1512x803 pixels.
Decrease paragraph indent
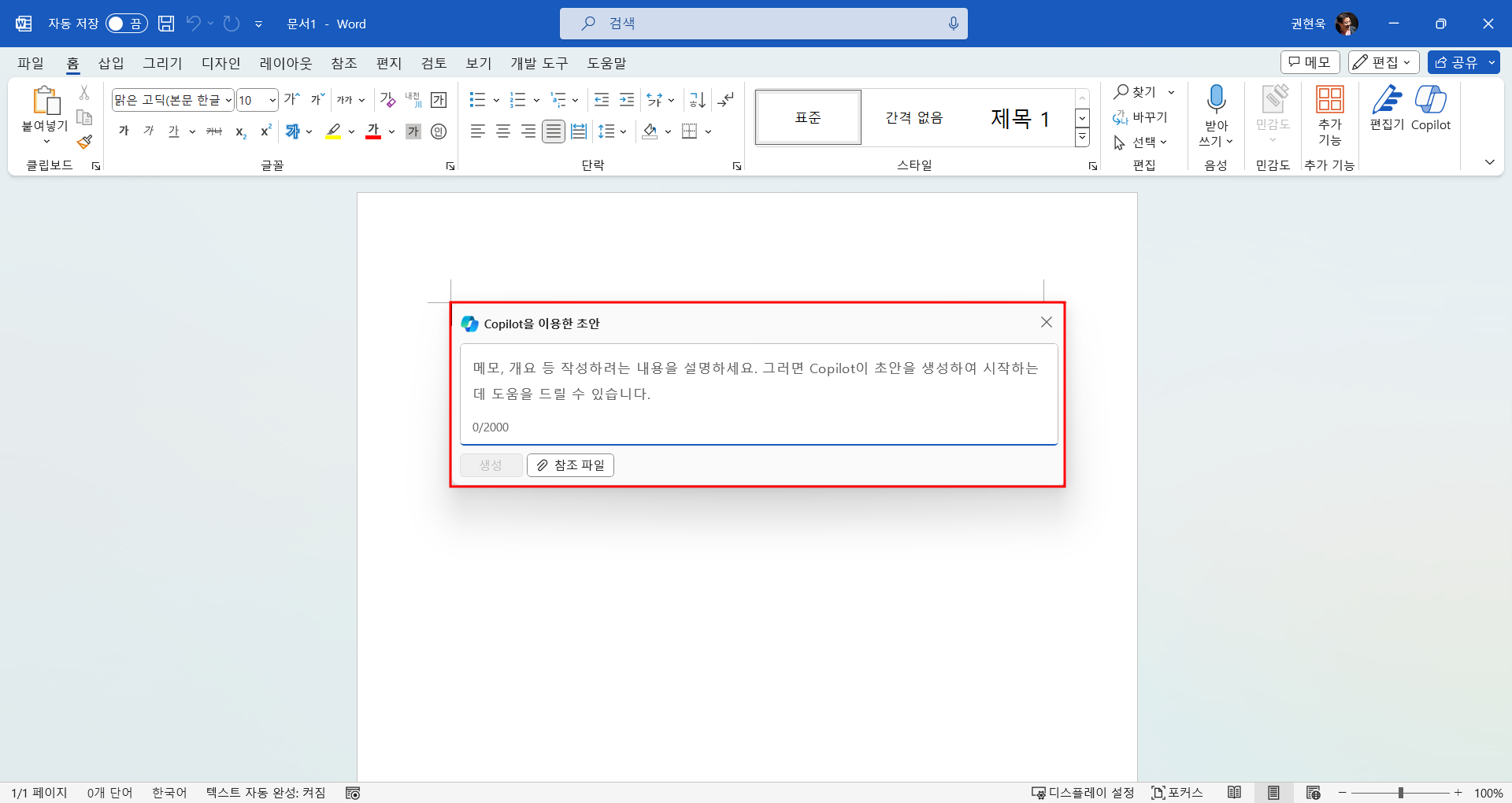(x=602, y=100)
